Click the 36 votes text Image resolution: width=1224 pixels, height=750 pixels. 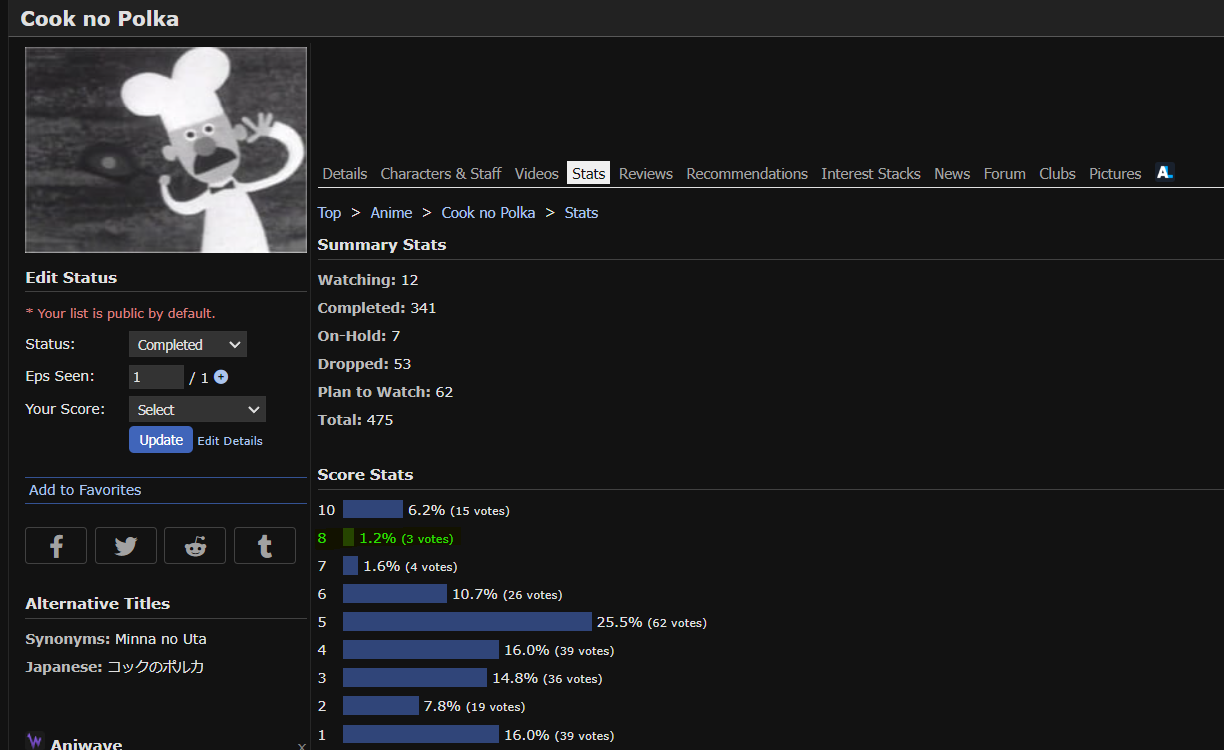coord(572,679)
